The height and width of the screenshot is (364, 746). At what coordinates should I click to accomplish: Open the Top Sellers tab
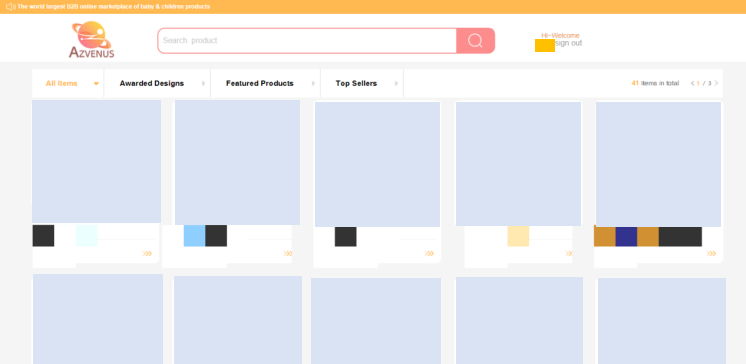tap(356, 83)
